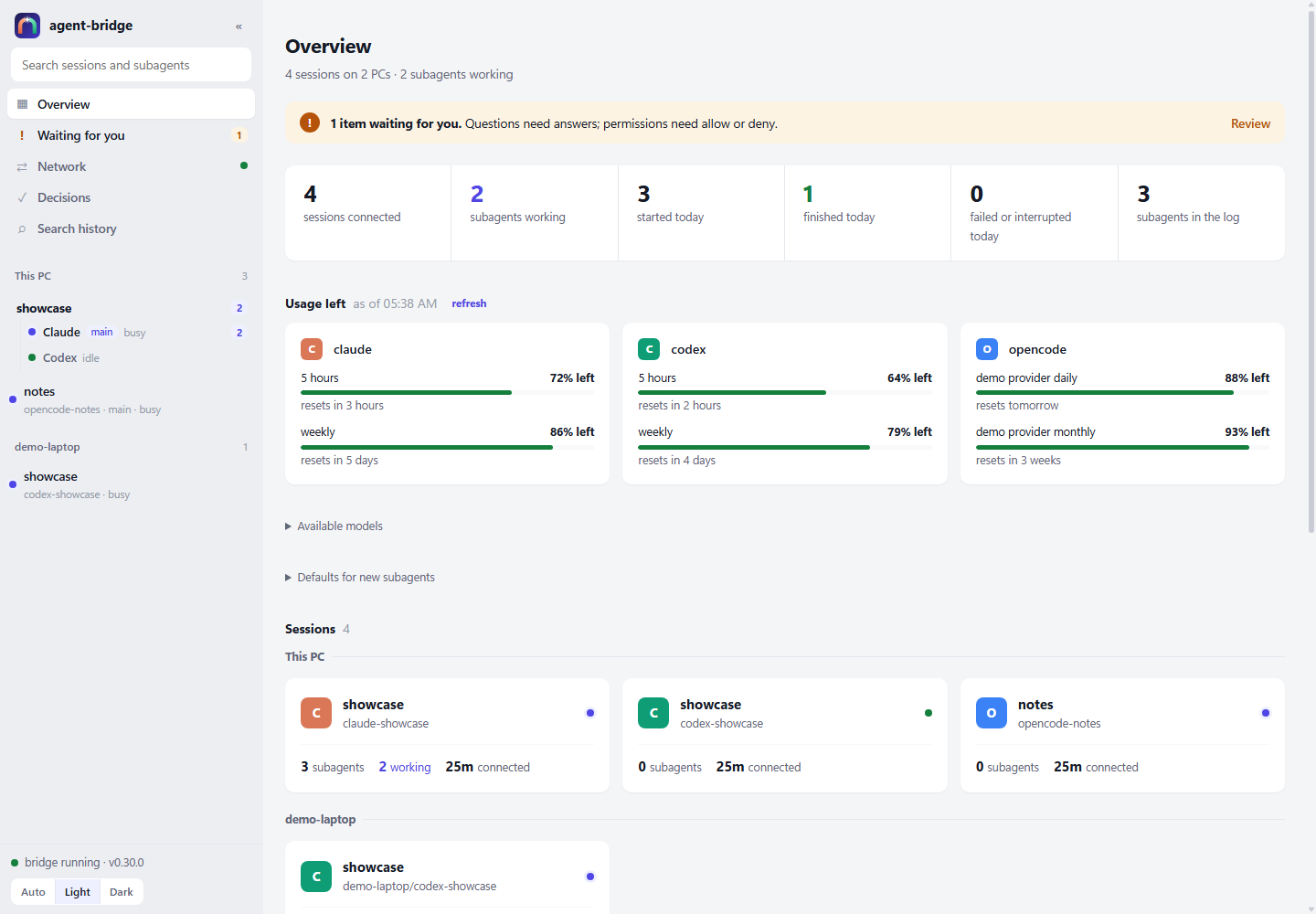Focus the Search sessions and subagents field

(131, 65)
